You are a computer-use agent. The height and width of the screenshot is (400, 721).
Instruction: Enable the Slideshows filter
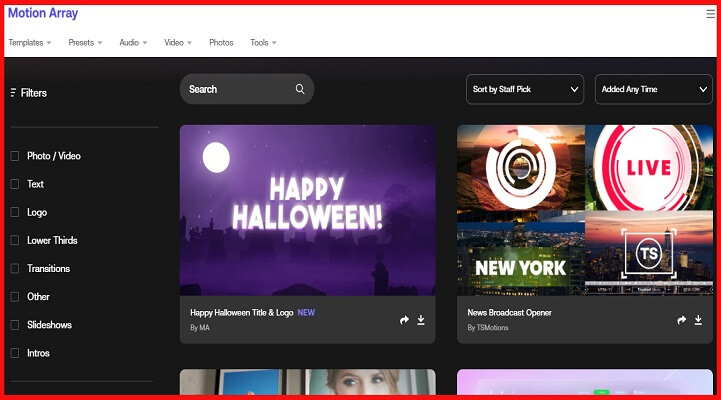15,325
